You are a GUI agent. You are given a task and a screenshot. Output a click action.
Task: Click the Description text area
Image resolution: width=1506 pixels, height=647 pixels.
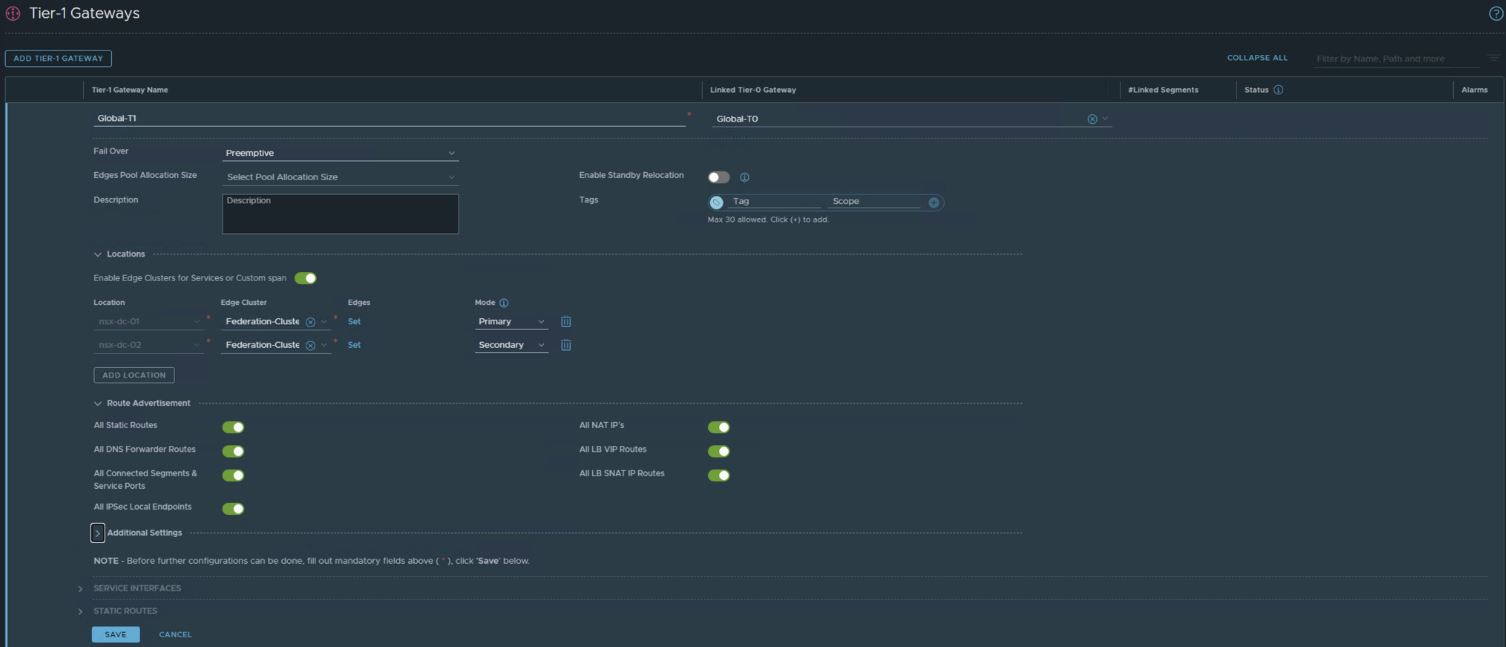click(x=340, y=214)
